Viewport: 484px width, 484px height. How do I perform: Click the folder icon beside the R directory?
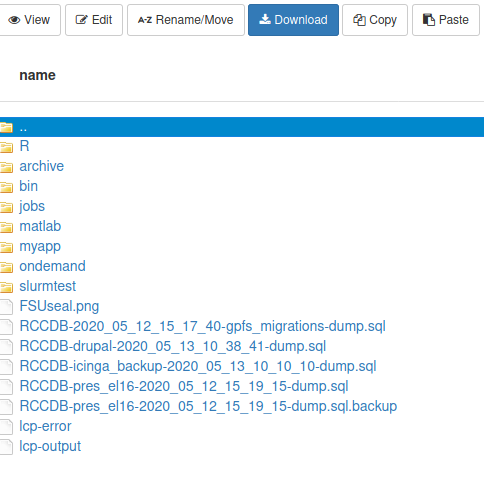coord(6,147)
